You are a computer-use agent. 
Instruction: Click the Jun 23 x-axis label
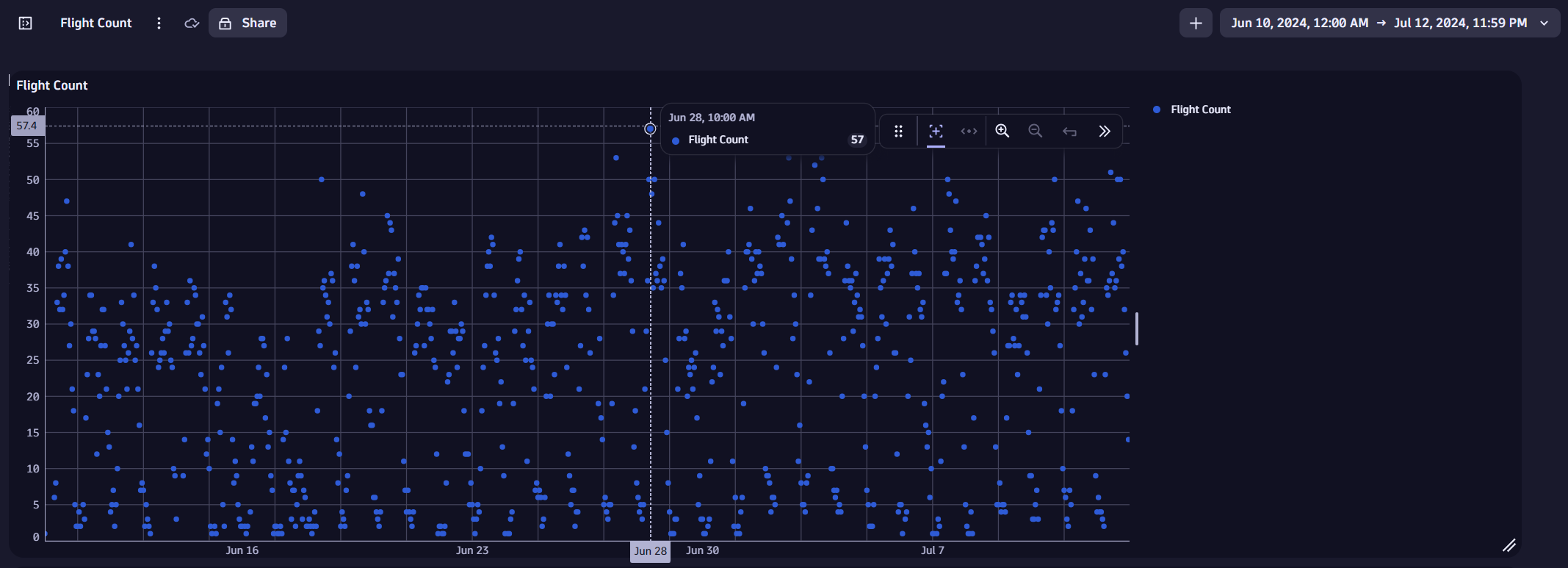(x=472, y=550)
